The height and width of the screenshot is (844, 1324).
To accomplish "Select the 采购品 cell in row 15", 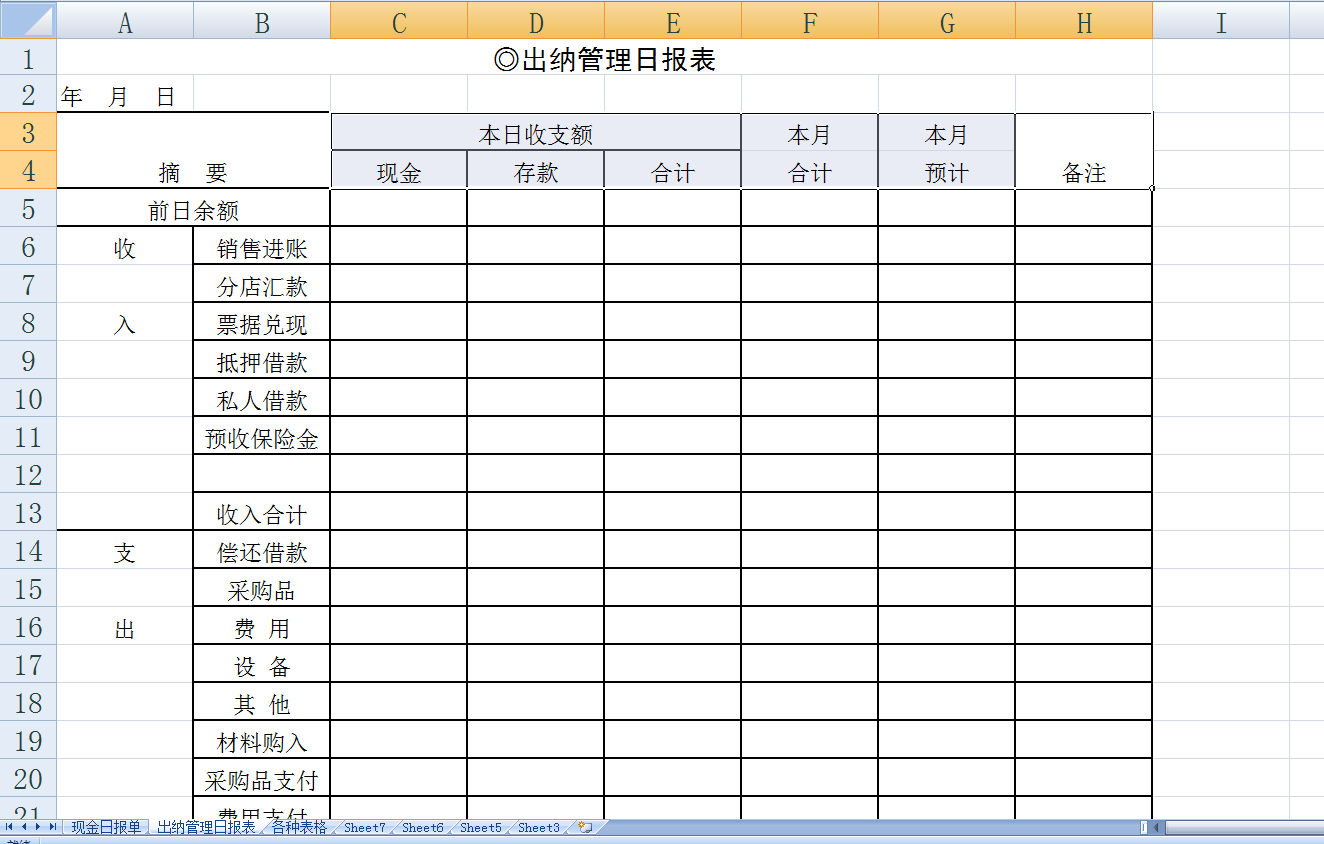I will (262, 589).
